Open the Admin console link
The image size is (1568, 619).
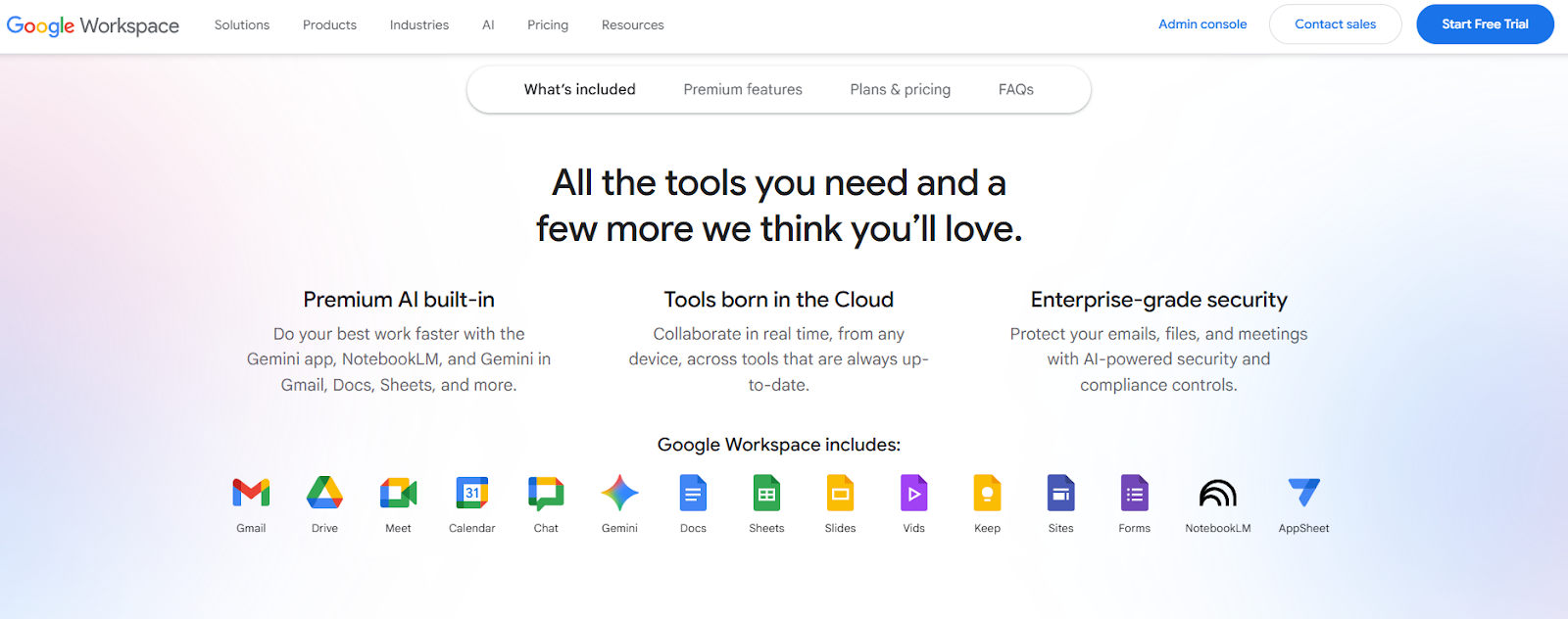click(x=1202, y=24)
